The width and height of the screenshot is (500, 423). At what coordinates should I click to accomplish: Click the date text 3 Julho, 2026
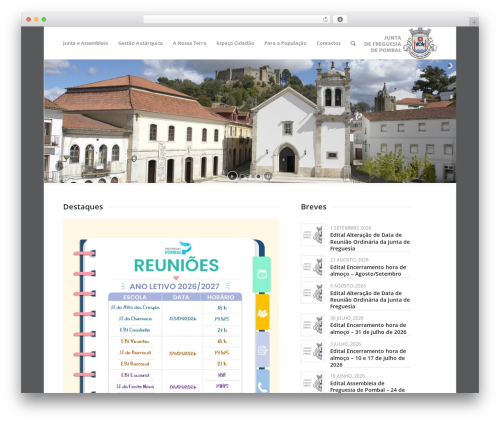(345, 344)
